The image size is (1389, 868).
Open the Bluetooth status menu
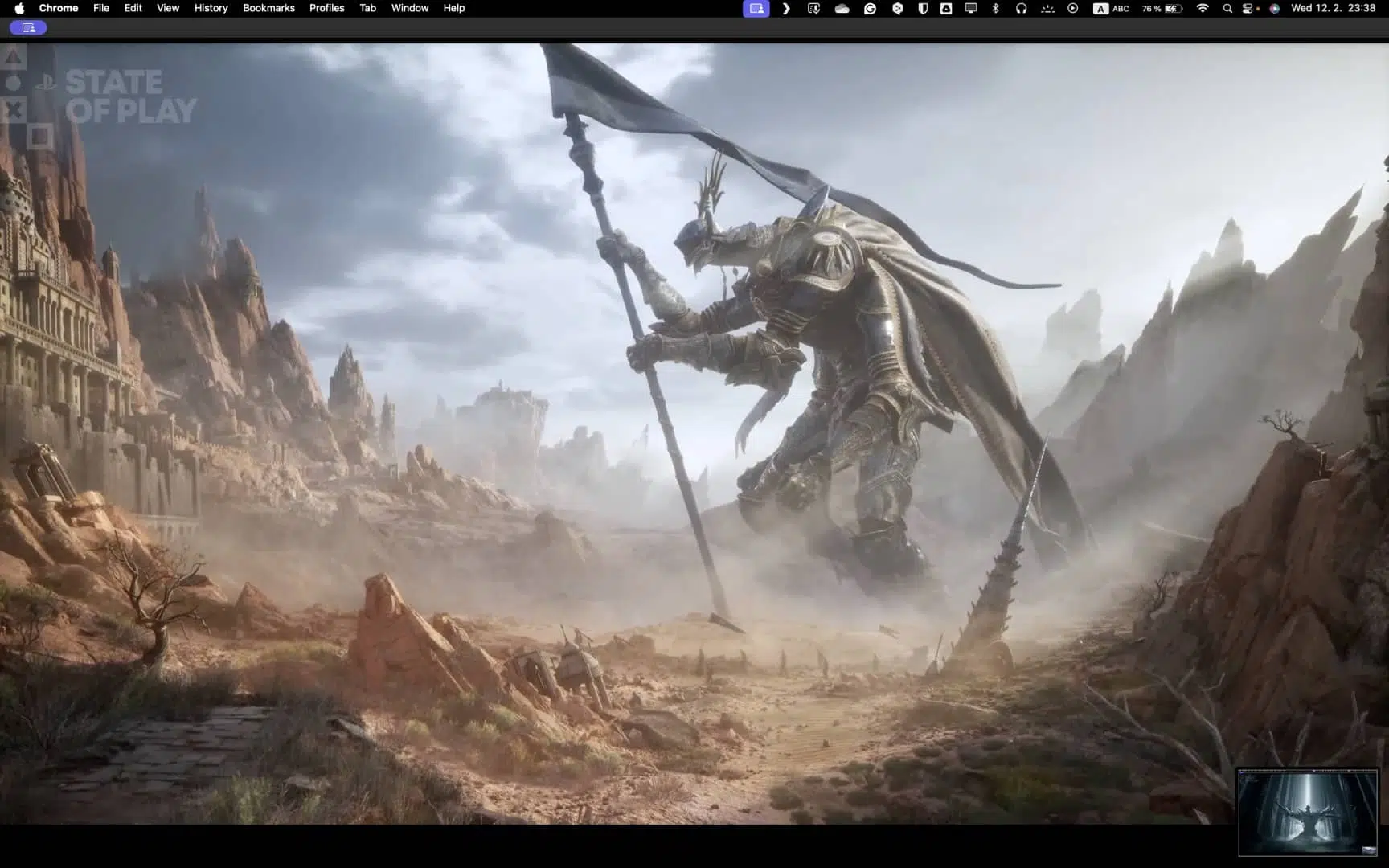coord(995,8)
